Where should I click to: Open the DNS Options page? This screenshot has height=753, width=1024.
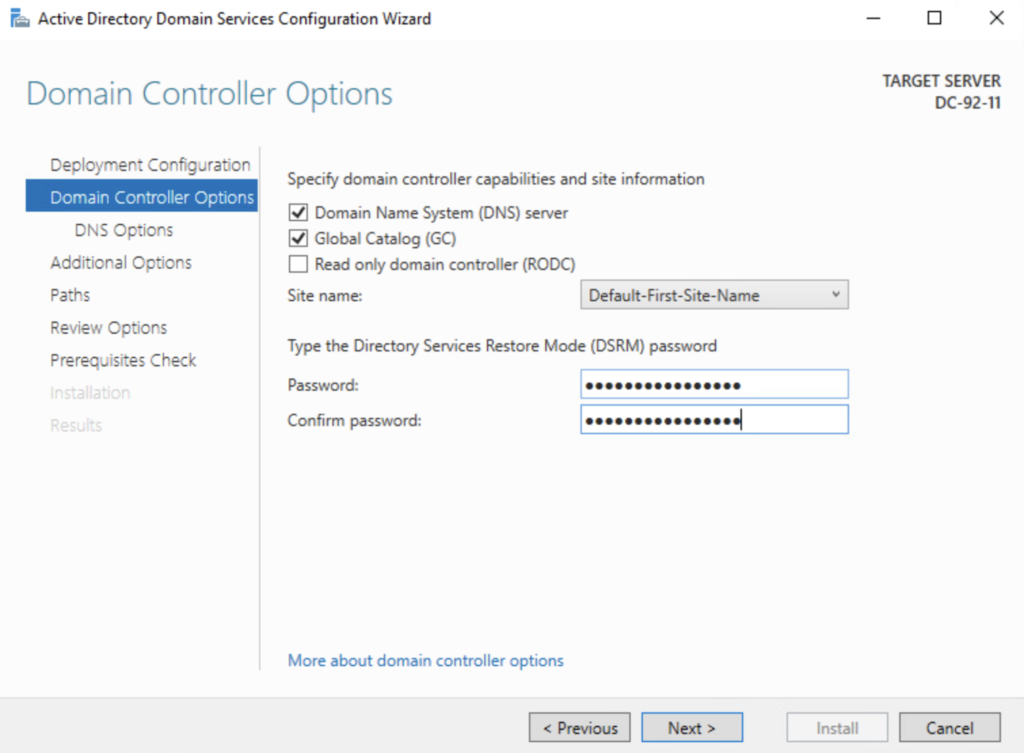(x=124, y=230)
